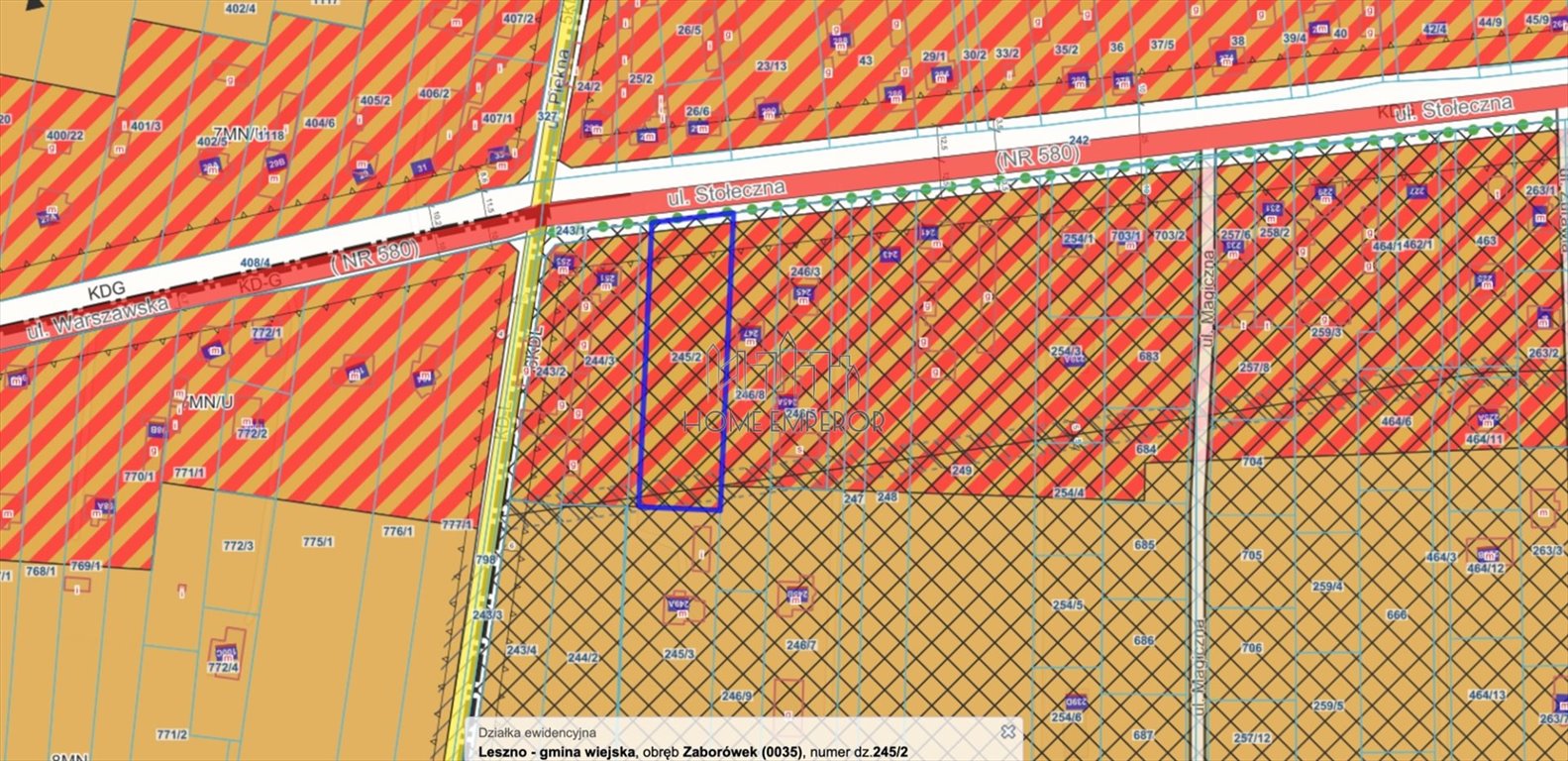Screen dimensions: 1568x761
Task: Select parcel 246/7 on the map
Action: tap(801, 645)
